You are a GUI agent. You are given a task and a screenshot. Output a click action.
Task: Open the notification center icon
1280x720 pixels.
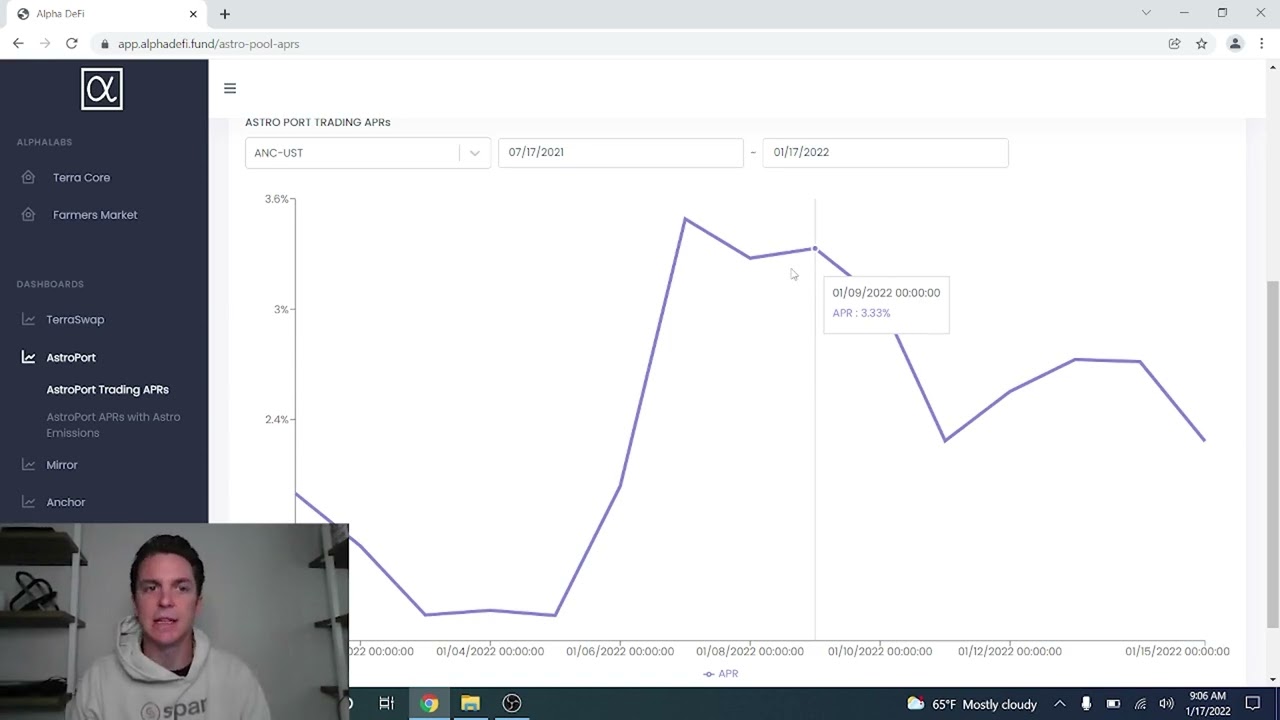pos(1253,704)
